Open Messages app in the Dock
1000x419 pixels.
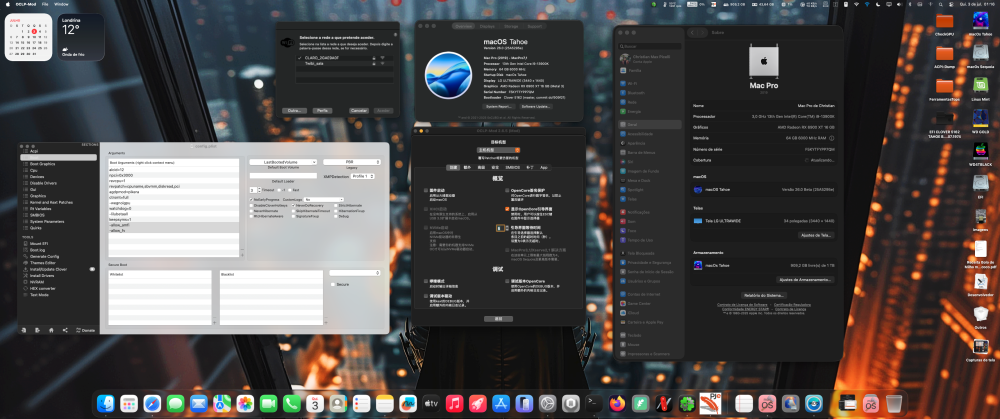coord(175,404)
